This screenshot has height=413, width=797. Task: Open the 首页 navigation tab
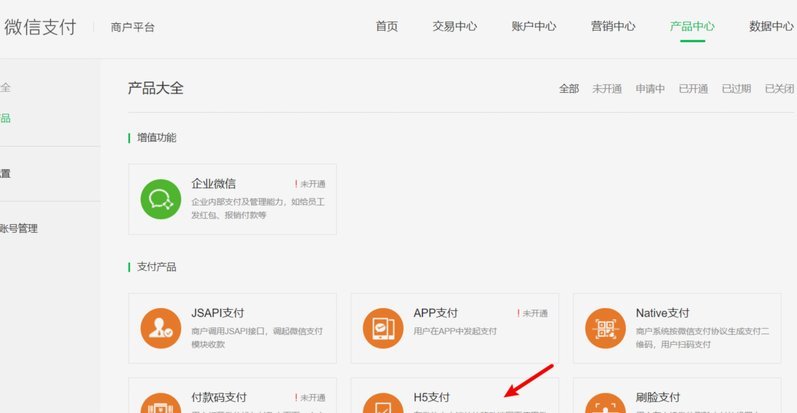point(387,26)
